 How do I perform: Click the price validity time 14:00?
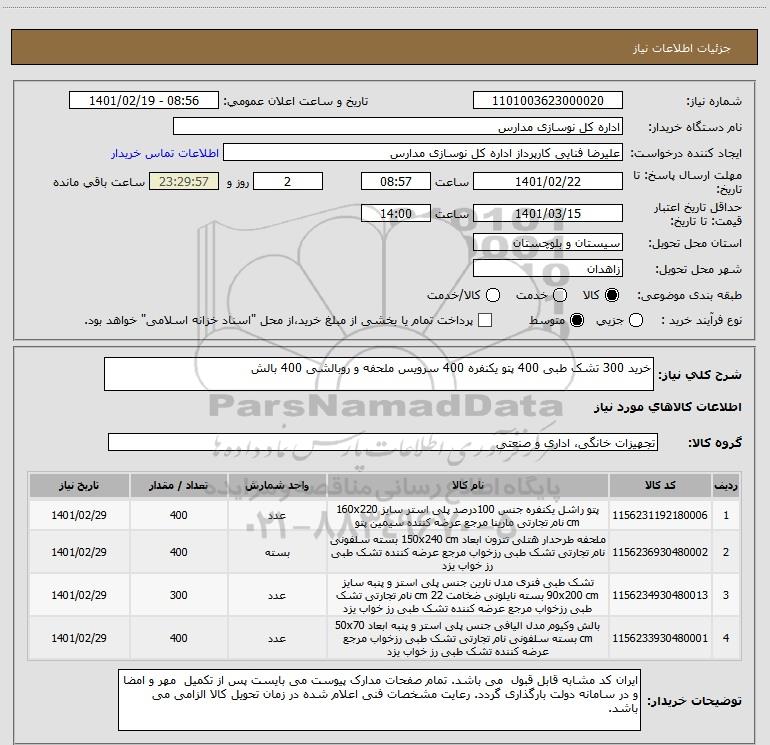(396, 214)
